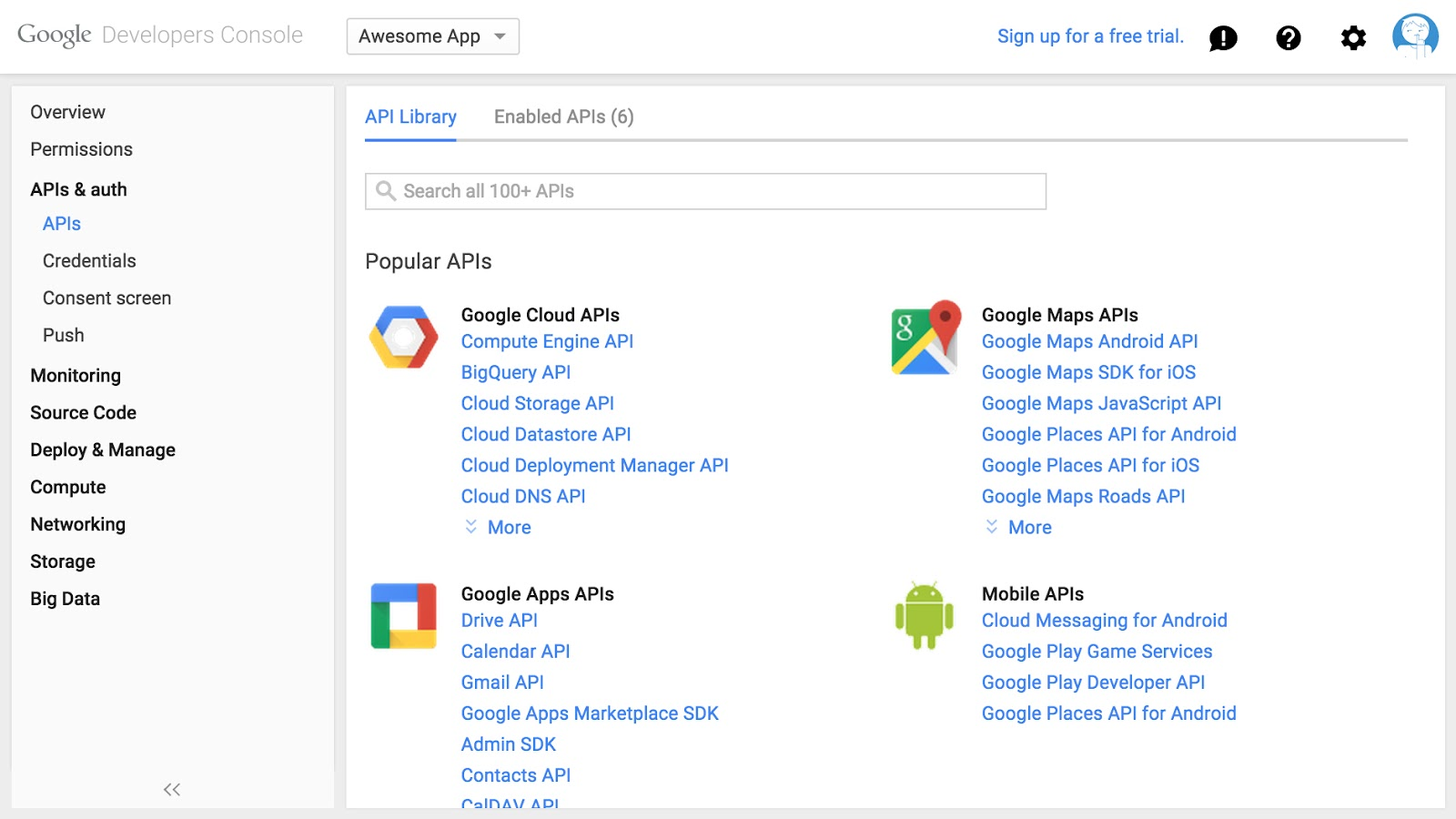The width and height of the screenshot is (1456, 819).
Task: Open Google Maps Roads API link
Action: click(x=1084, y=496)
